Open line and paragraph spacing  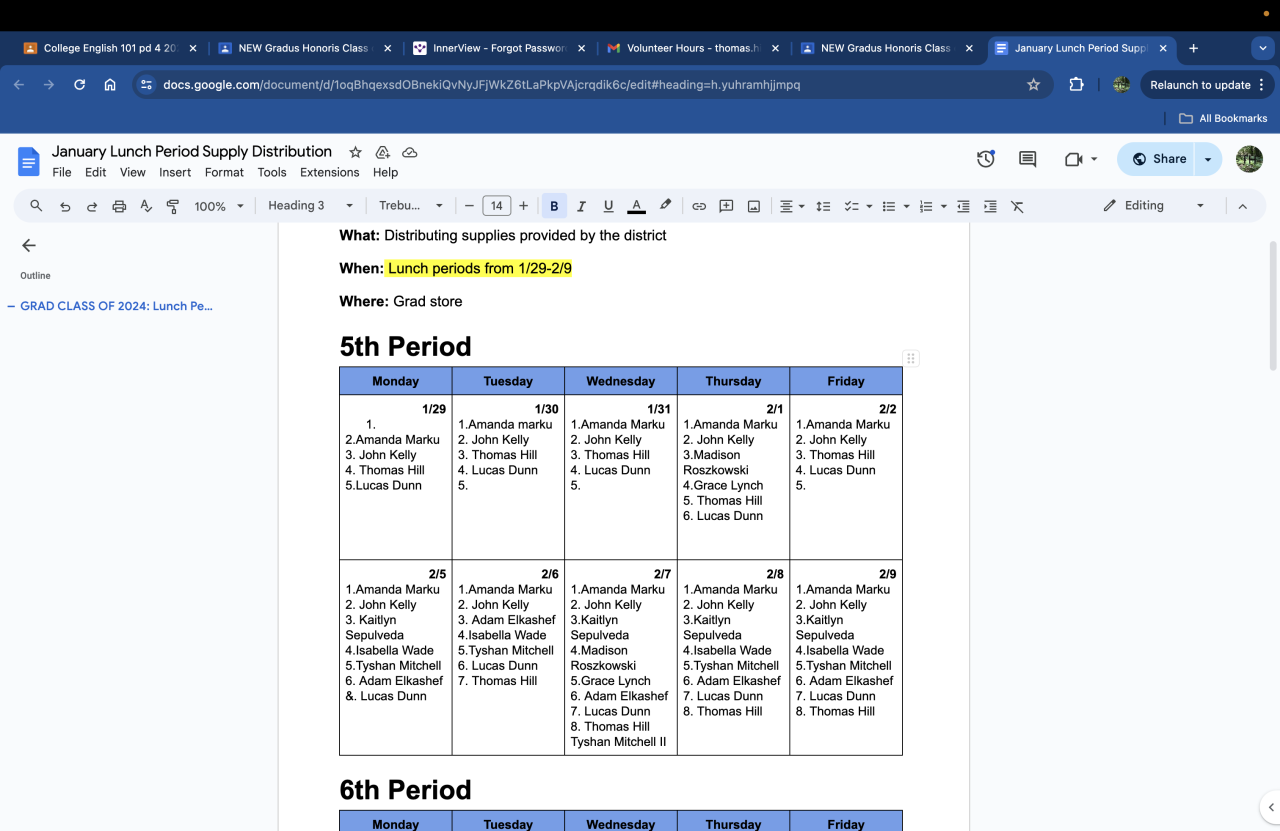[823, 206]
